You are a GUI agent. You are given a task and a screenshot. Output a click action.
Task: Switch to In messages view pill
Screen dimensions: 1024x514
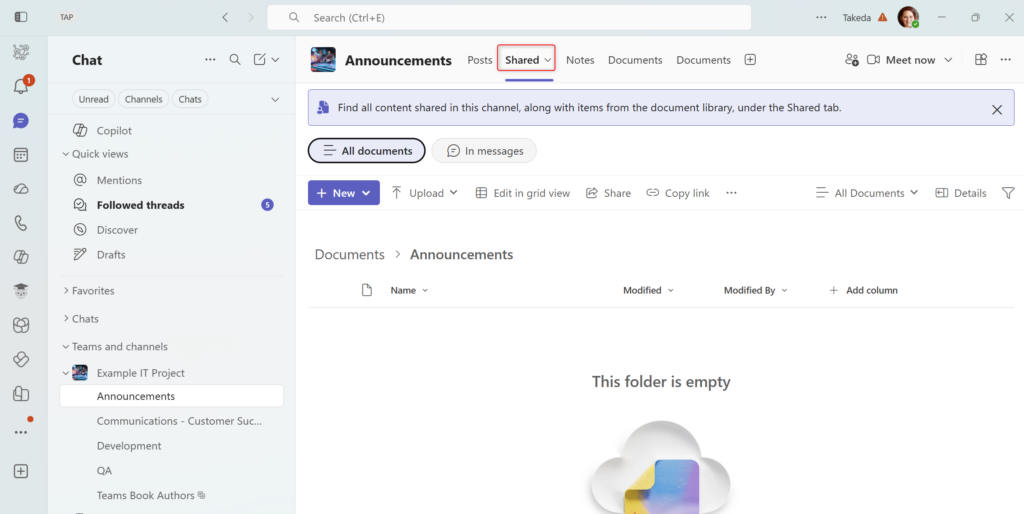click(x=484, y=151)
